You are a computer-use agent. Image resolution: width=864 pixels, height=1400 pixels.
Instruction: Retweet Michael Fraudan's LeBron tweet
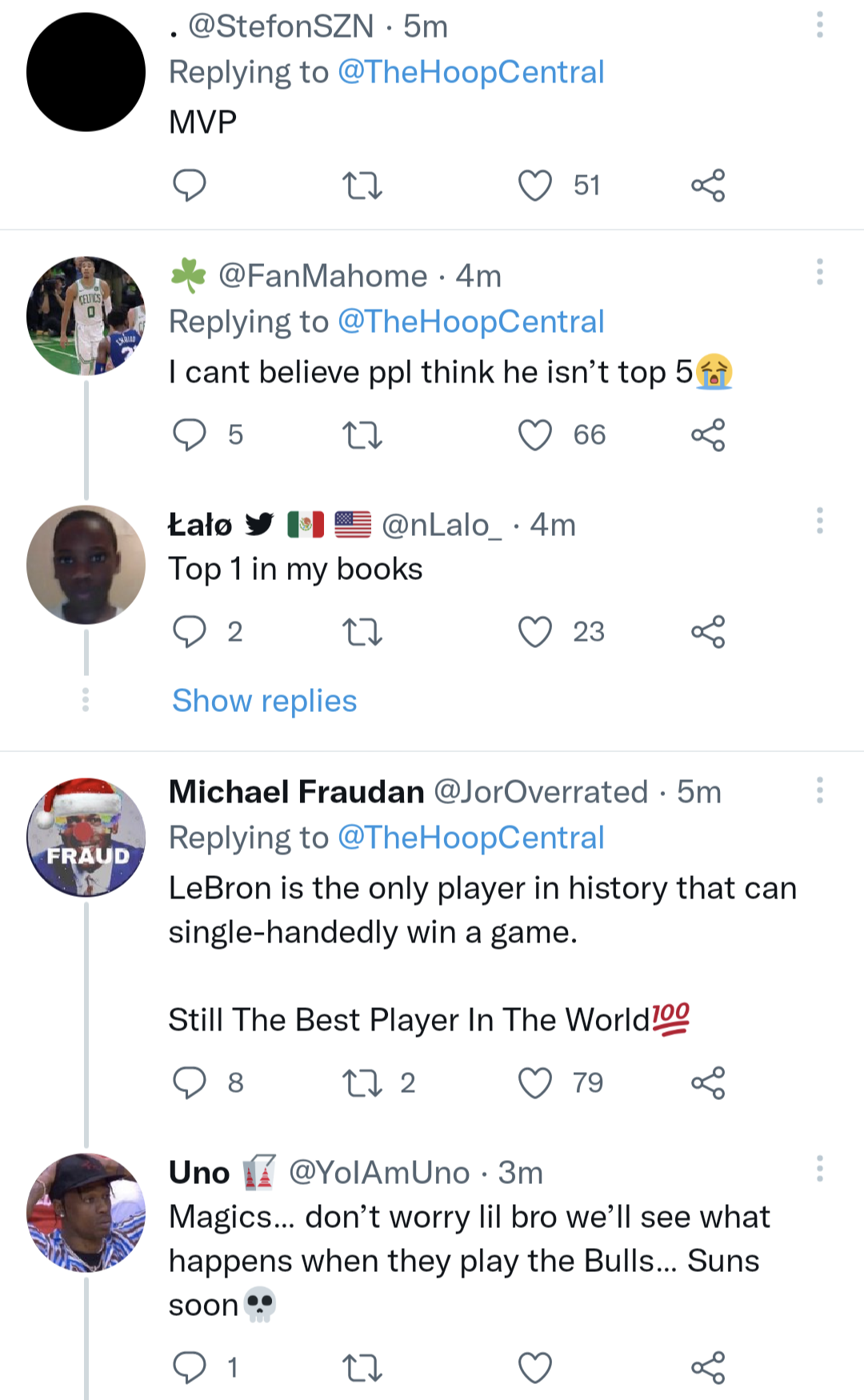click(362, 1083)
